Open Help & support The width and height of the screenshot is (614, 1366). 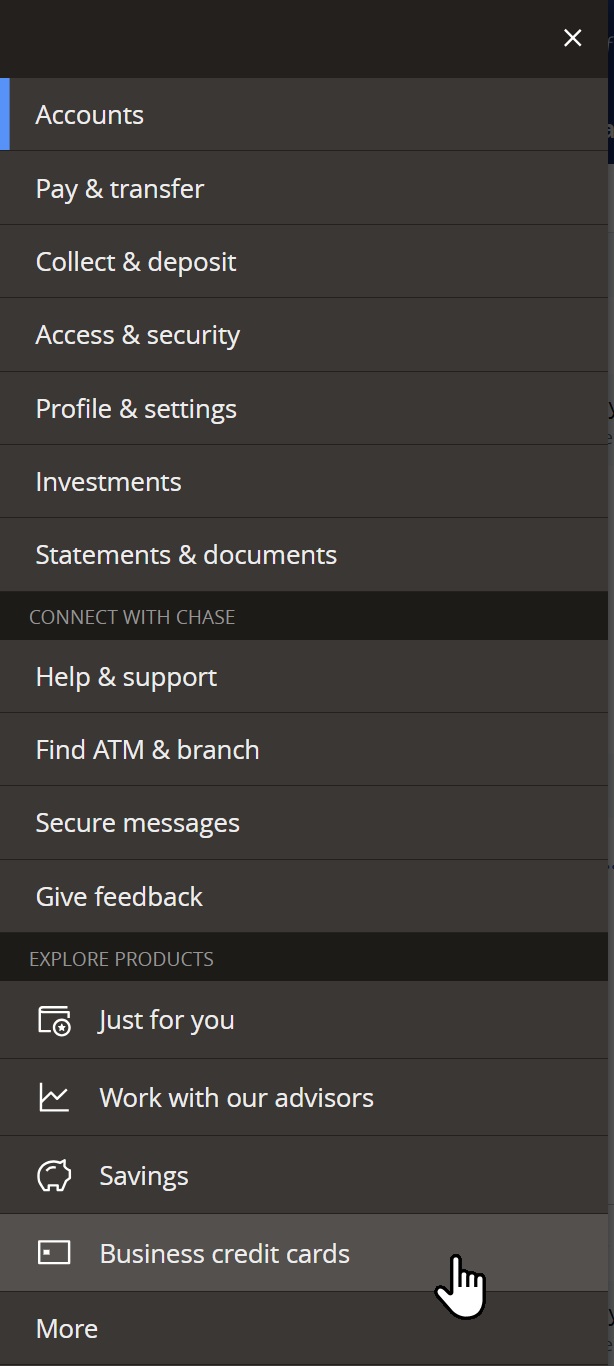point(126,677)
